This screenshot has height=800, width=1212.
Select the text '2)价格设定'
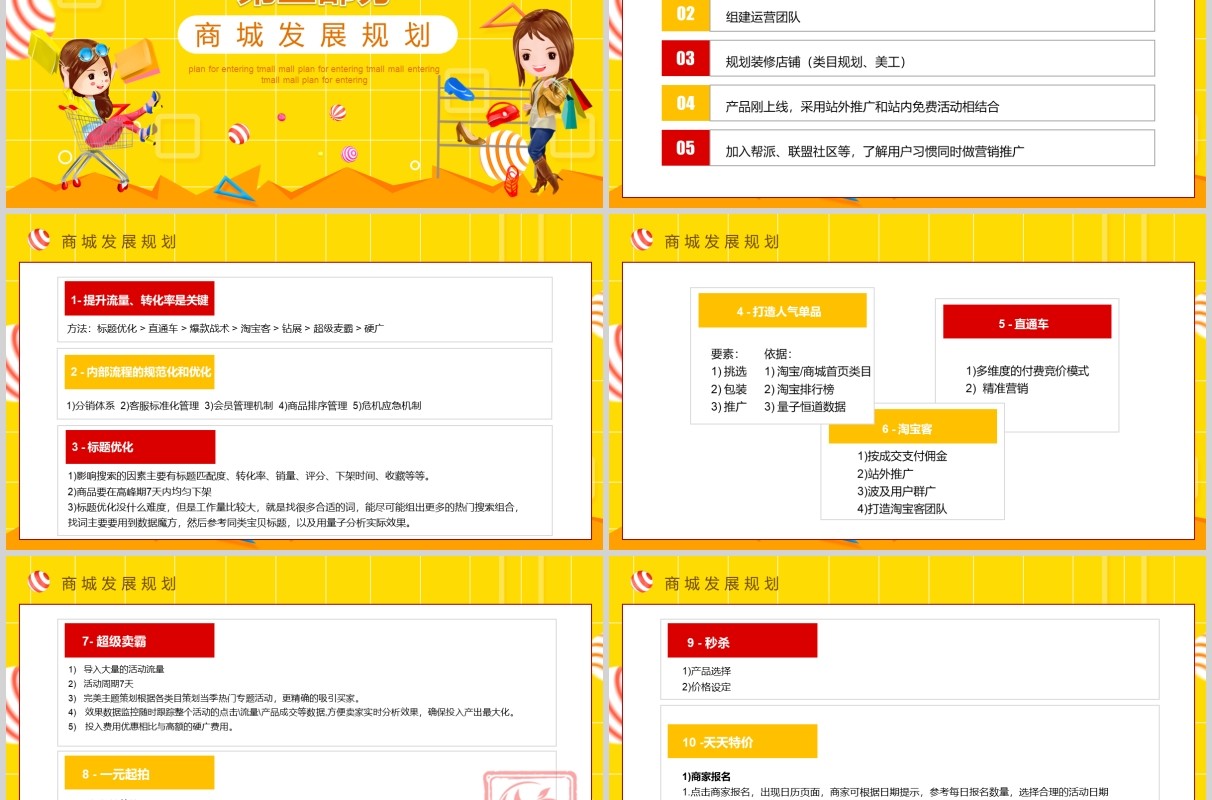tap(707, 687)
